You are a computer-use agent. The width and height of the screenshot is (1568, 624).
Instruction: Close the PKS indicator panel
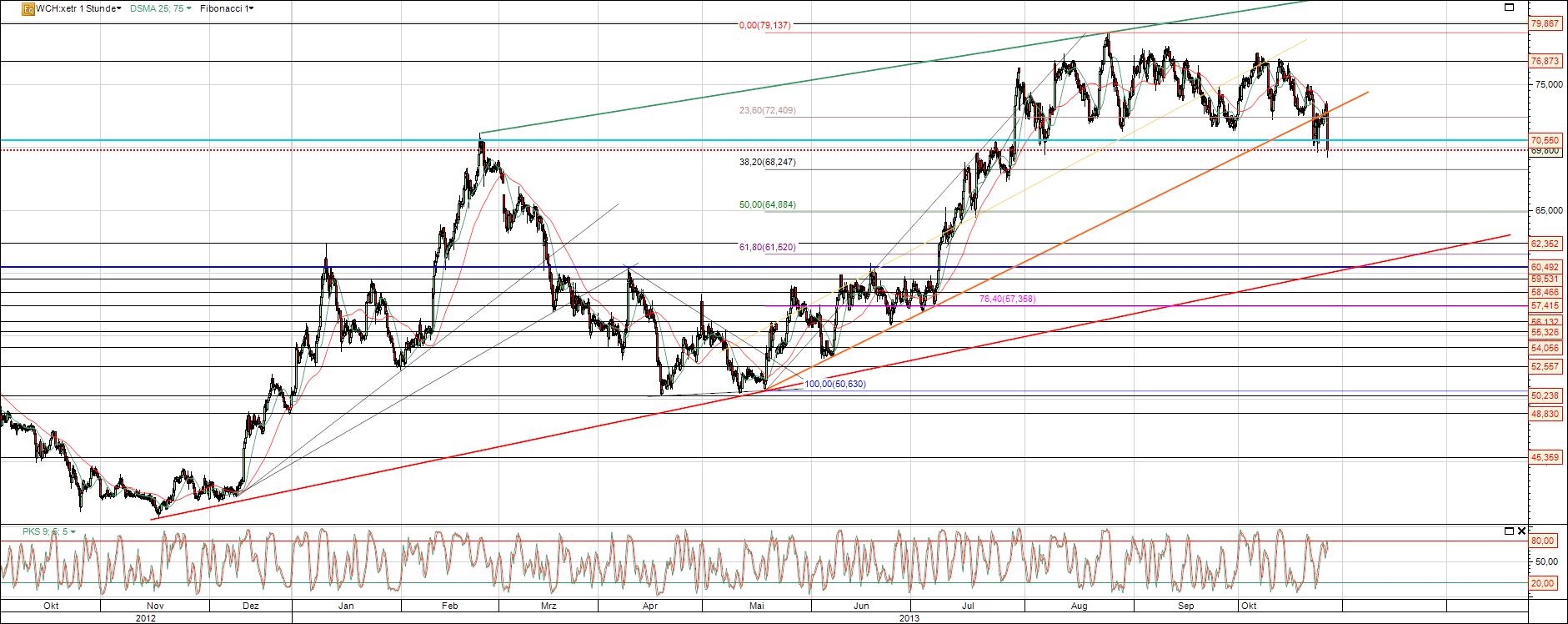[x=1522, y=531]
